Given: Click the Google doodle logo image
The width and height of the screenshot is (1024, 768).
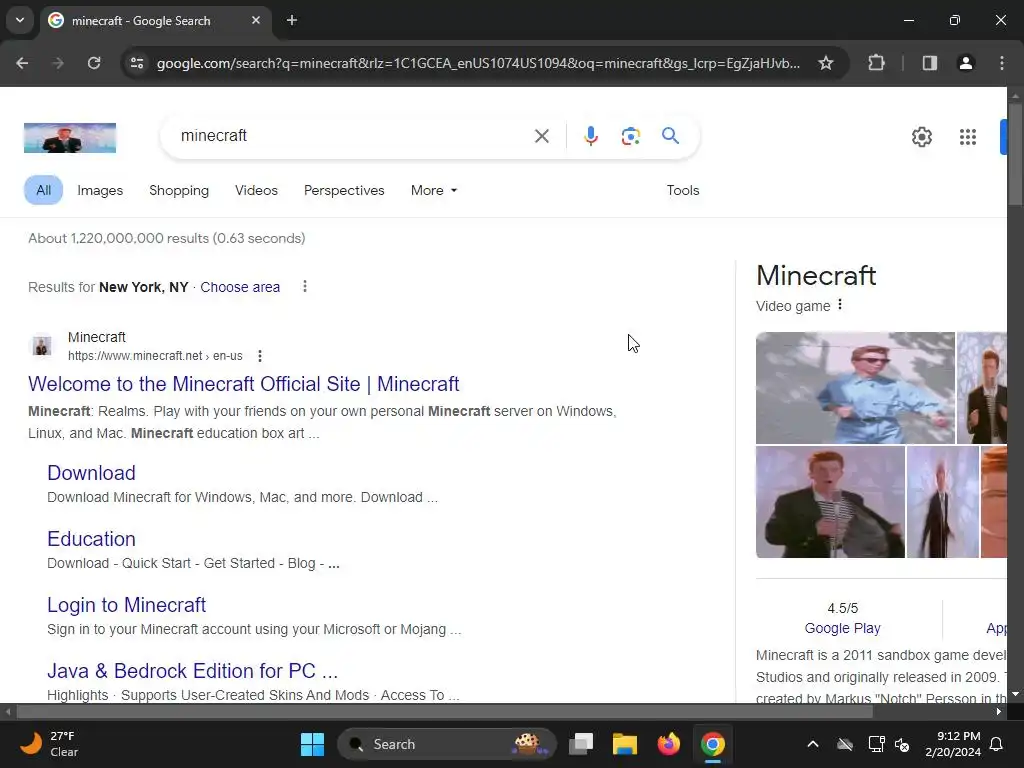Looking at the screenshot, I should click(70, 138).
